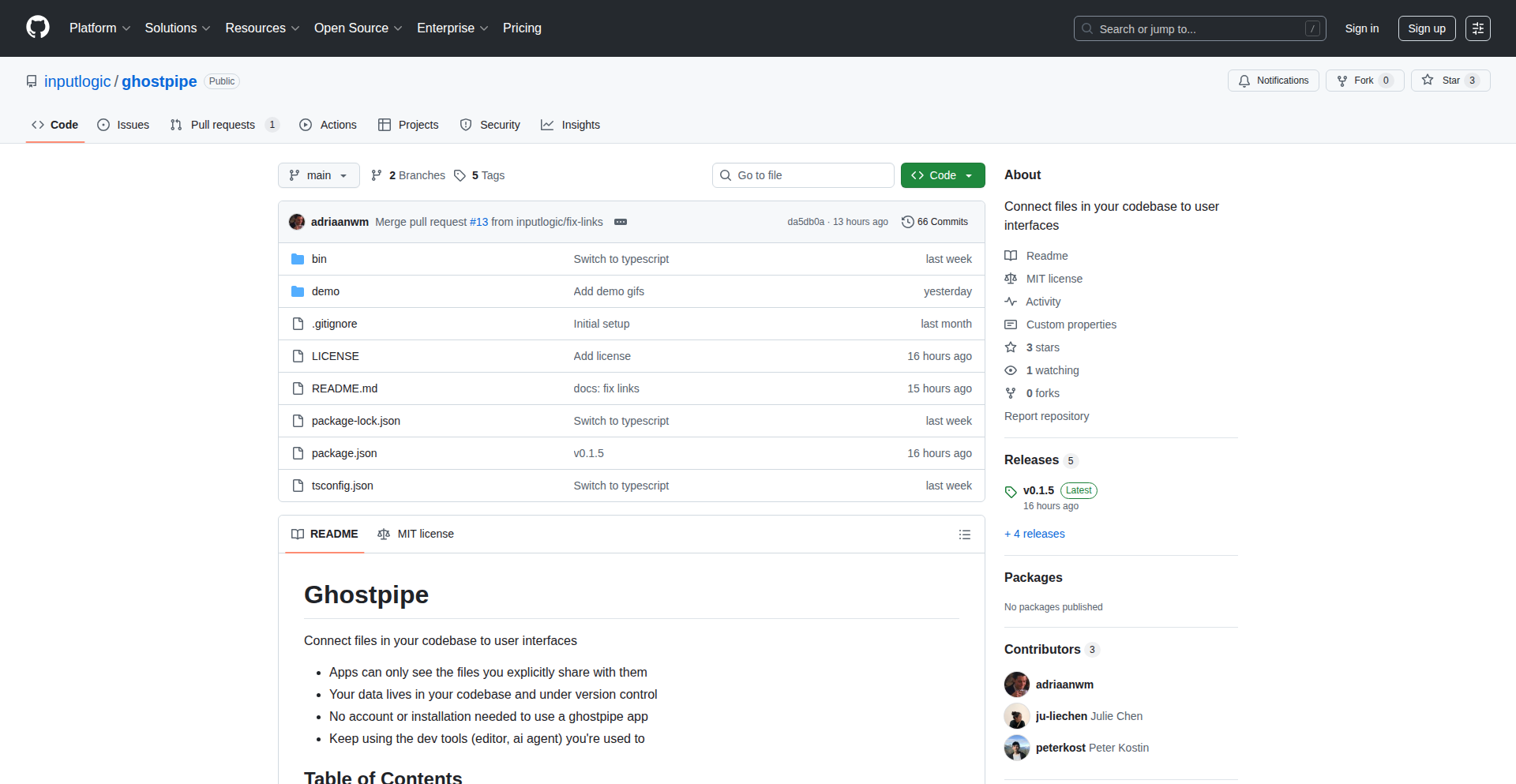Select the Code tab

[55, 125]
